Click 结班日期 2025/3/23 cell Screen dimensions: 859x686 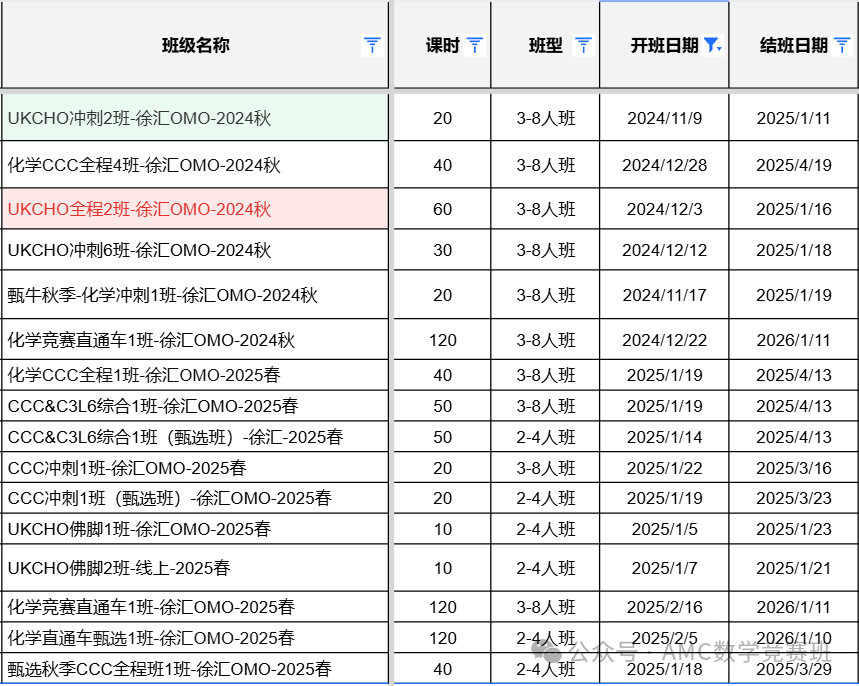[x=794, y=498]
